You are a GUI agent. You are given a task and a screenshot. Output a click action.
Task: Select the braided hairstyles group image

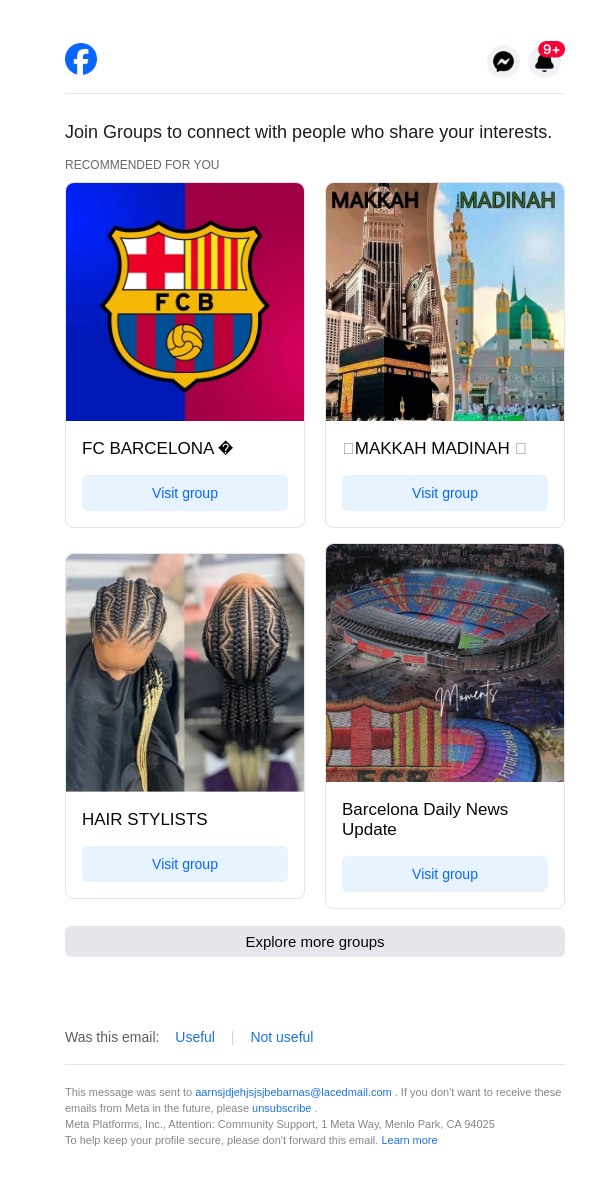(x=185, y=673)
